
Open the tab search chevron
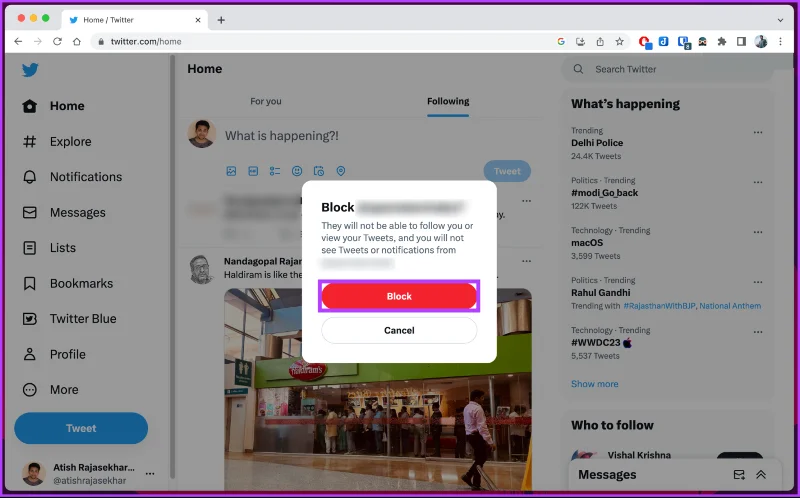(780, 20)
